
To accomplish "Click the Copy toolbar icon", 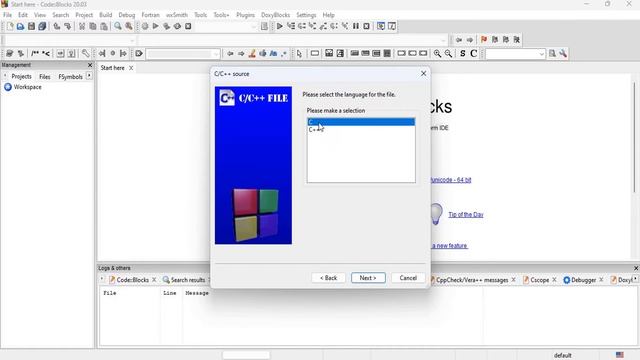I will pyautogui.click(x=93, y=26).
